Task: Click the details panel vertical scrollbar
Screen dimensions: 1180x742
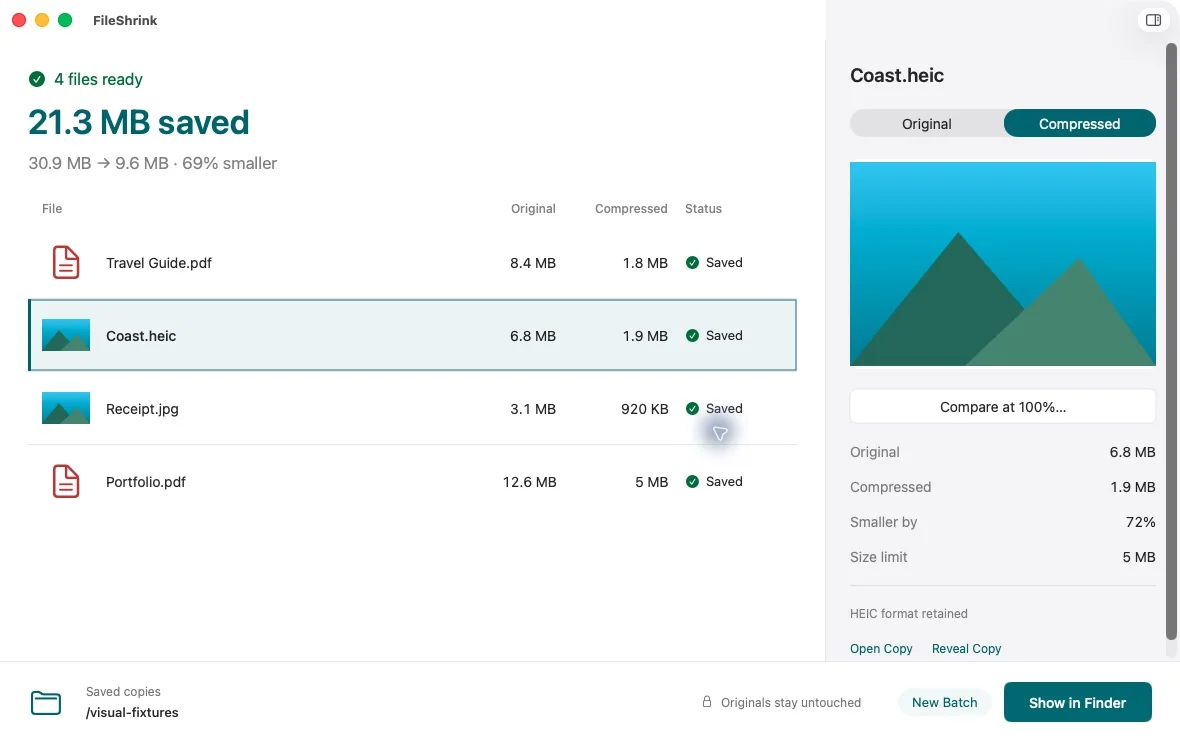Action: point(1171,340)
